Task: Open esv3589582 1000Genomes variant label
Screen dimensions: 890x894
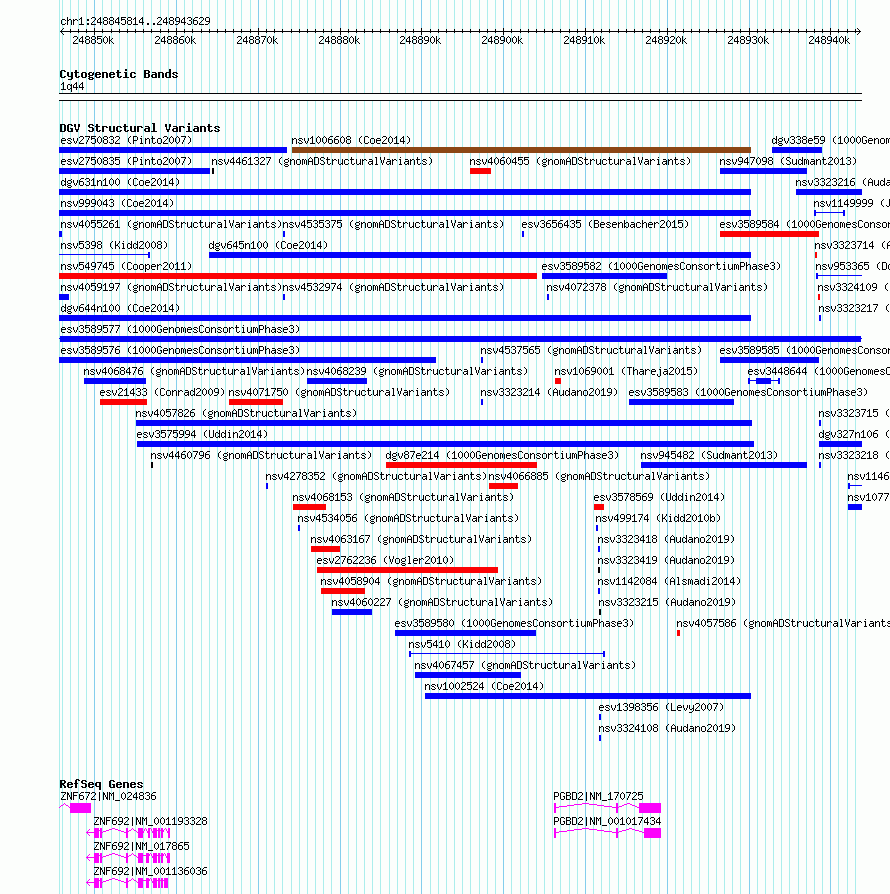Action: pyautogui.click(x=661, y=266)
